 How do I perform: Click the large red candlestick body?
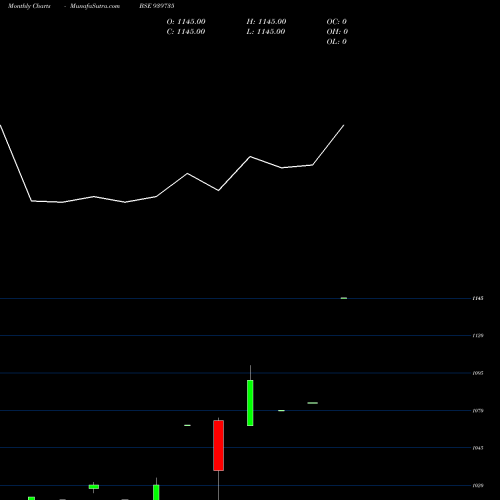click(x=219, y=446)
